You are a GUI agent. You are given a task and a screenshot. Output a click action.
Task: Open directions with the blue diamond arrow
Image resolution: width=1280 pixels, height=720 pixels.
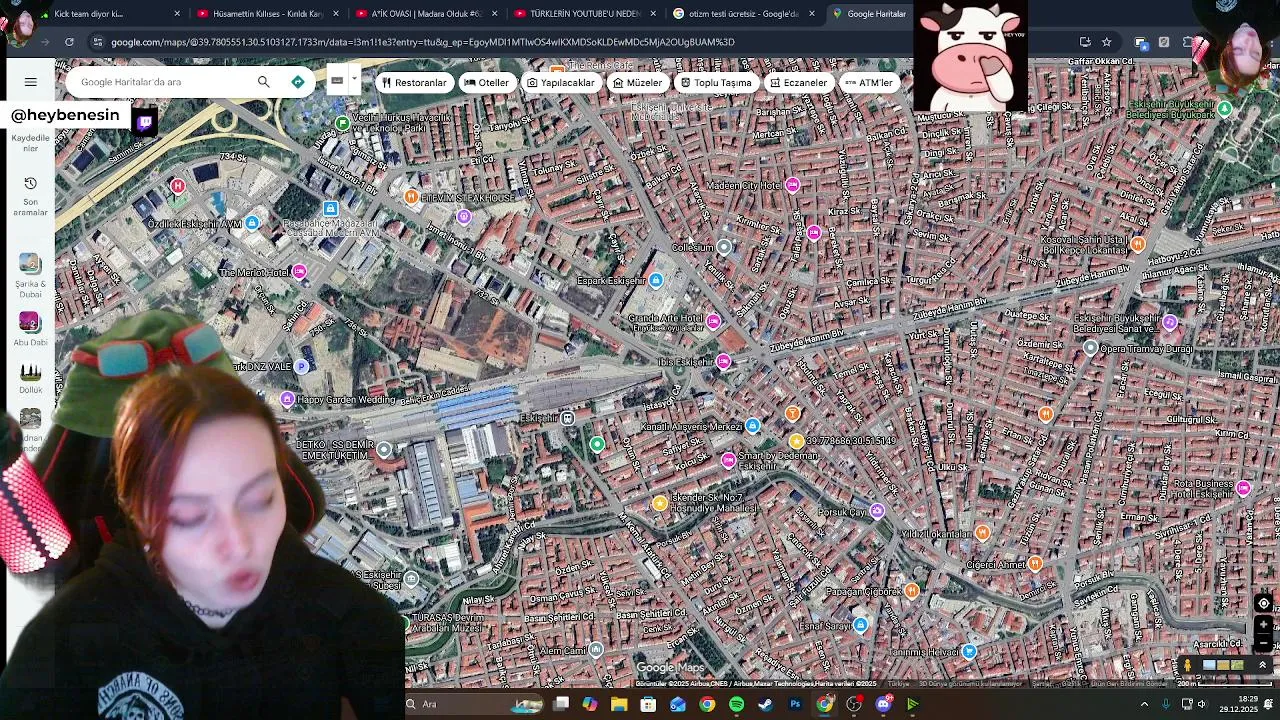point(297,82)
